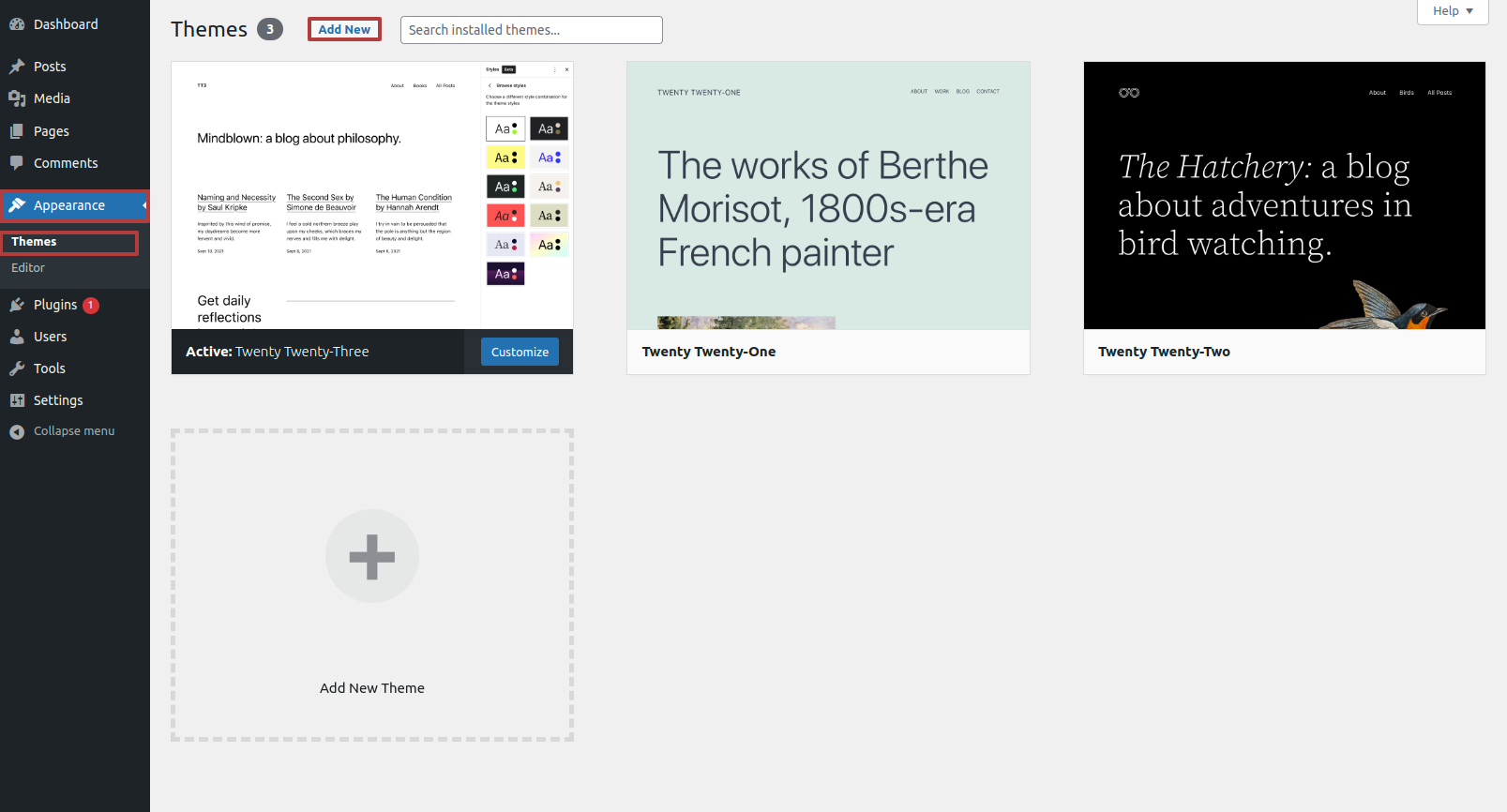
Task: Click the Add New Theme plus icon
Action: coord(372,556)
